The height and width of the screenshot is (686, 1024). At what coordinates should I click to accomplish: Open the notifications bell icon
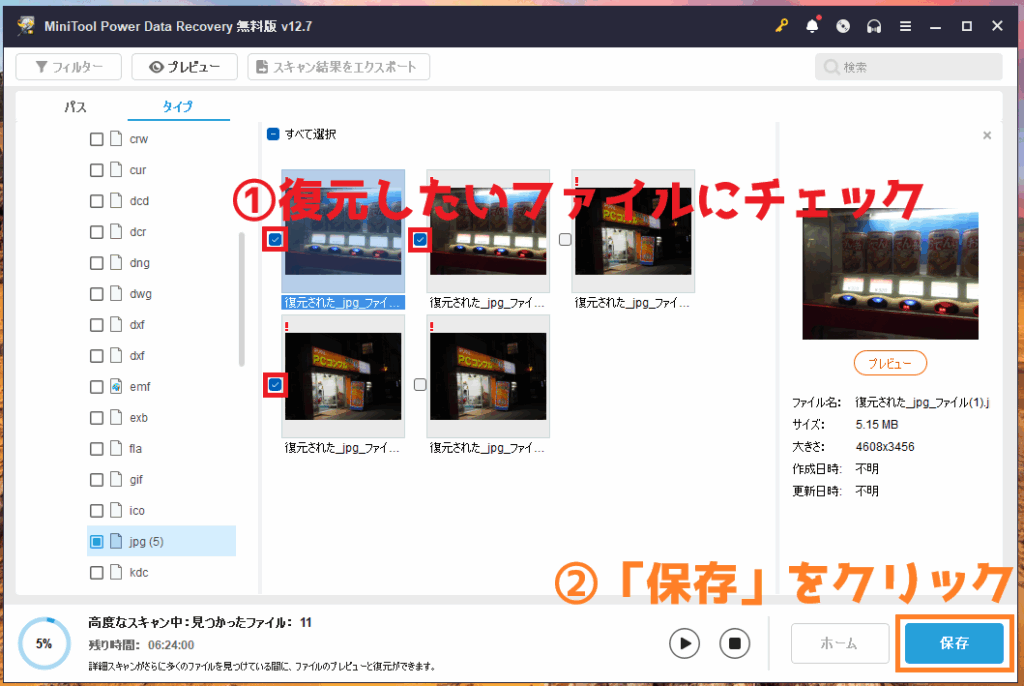point(812,26)
